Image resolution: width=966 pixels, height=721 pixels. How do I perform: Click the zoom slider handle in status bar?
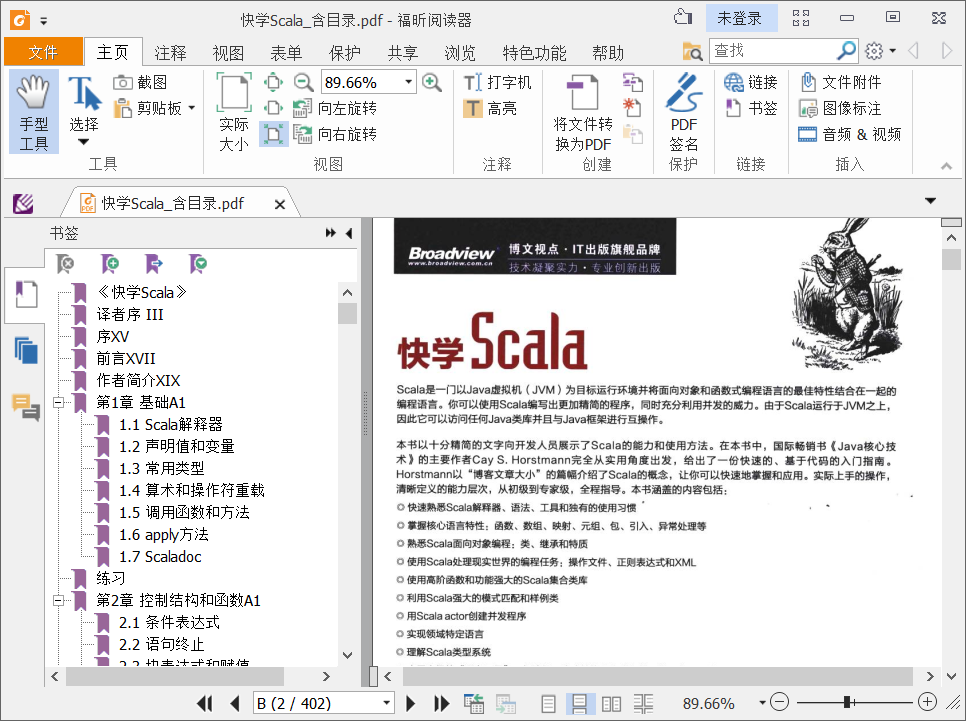click(x=848, y=702)
